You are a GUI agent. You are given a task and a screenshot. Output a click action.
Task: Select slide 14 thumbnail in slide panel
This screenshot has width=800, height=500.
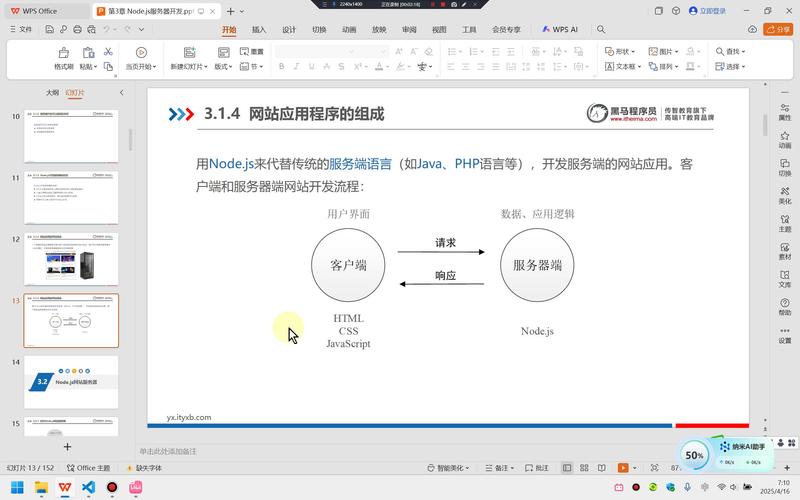pyautogui.click(x=71, y=381)
